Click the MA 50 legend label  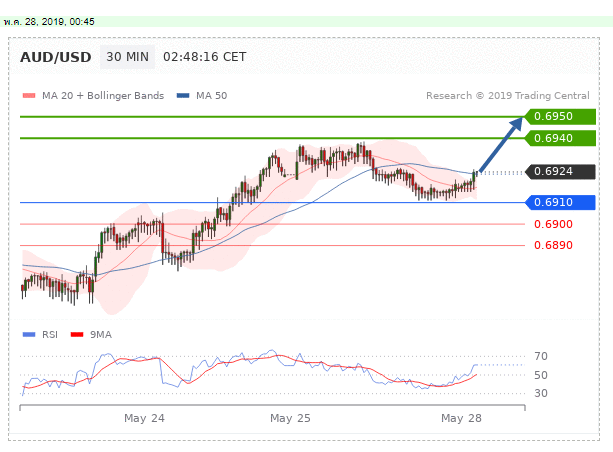click(212, 96)
